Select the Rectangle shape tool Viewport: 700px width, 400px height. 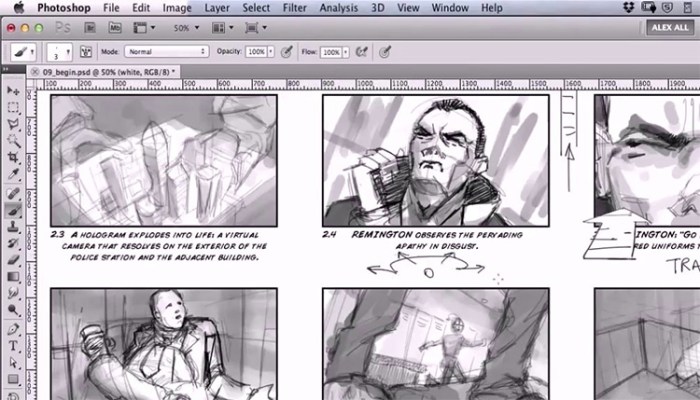point(13,379)
